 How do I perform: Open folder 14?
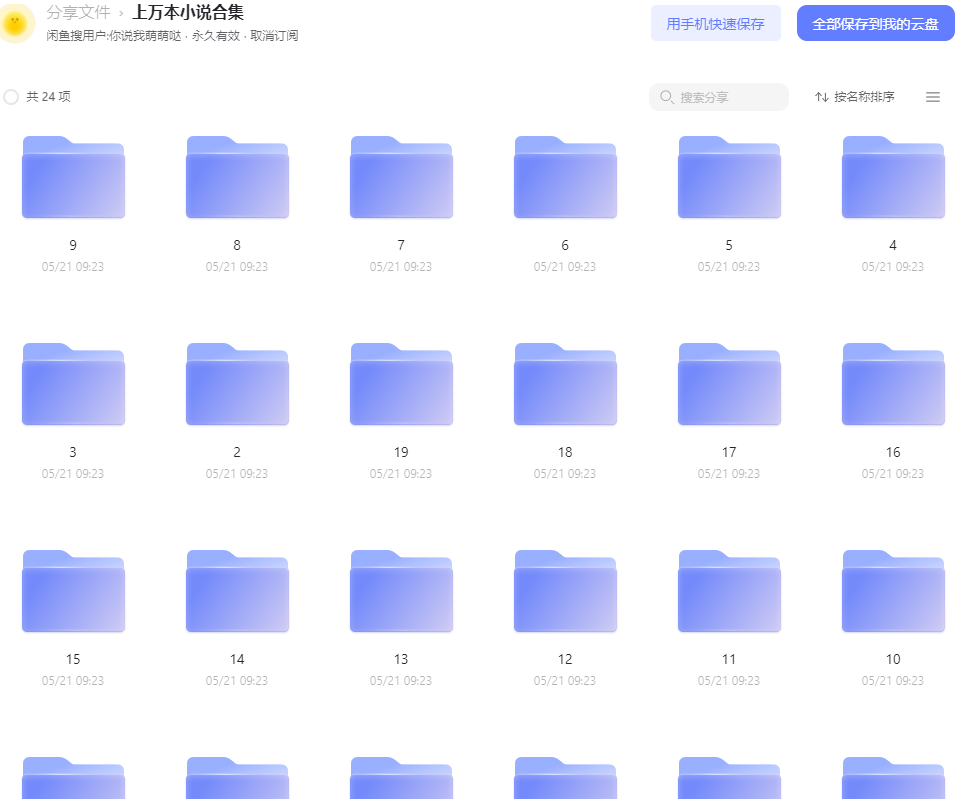237,591
